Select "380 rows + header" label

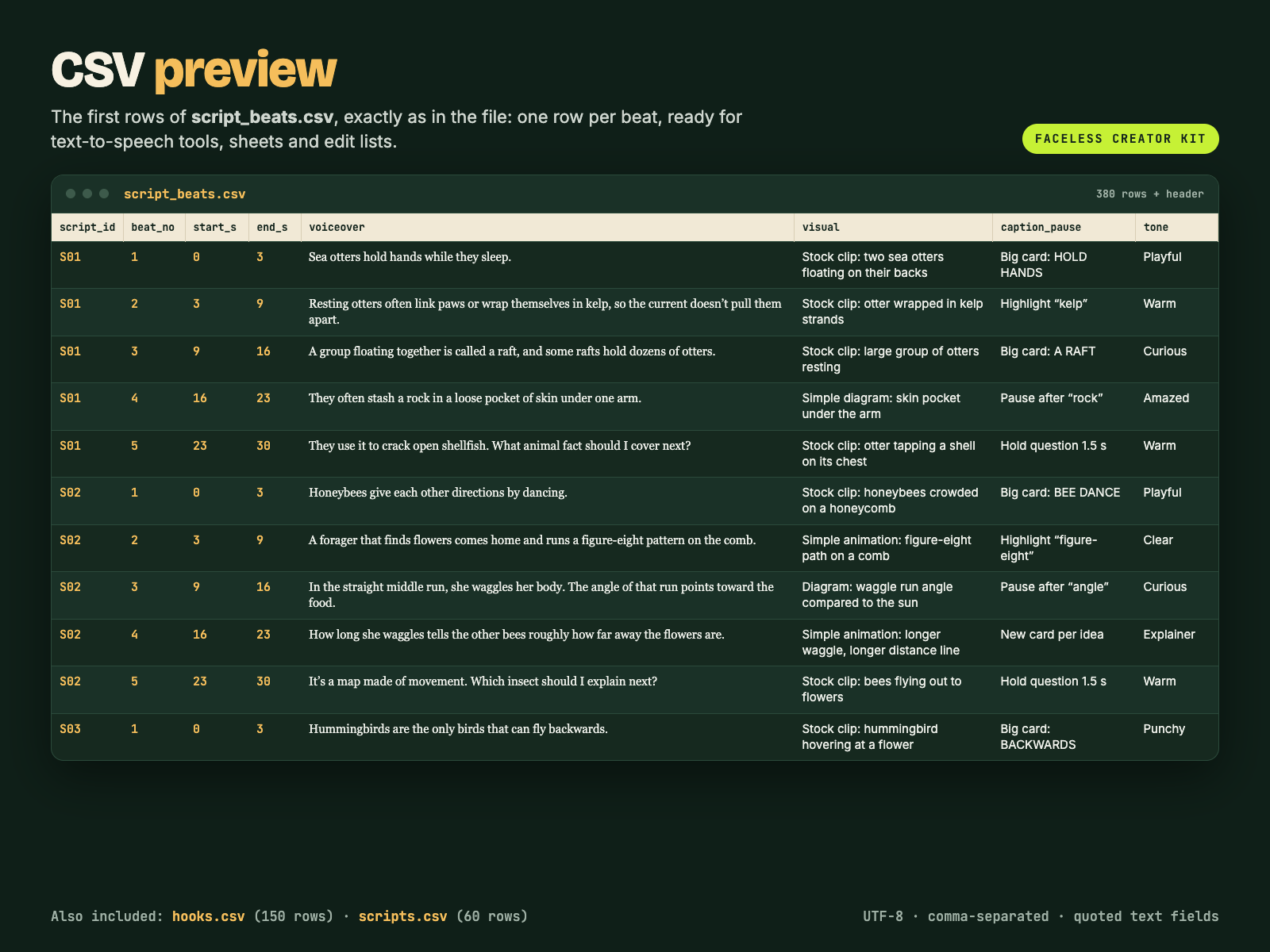click(x=1150, y=194)
